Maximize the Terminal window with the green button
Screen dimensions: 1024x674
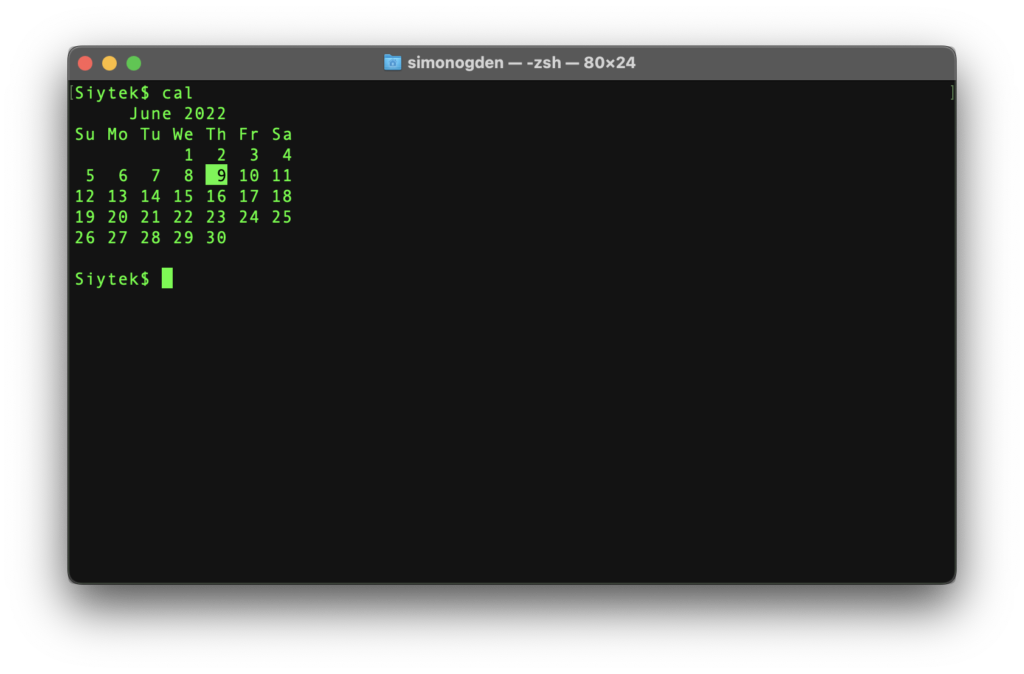tap(134, 63)
